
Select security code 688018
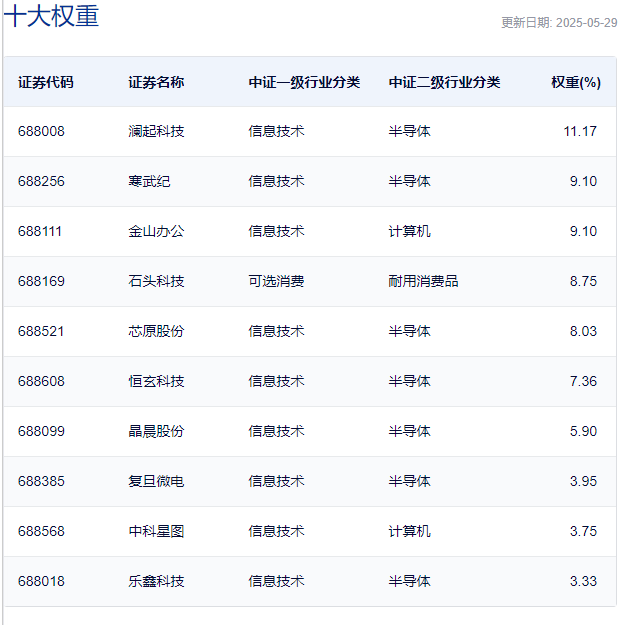point(41,582)
